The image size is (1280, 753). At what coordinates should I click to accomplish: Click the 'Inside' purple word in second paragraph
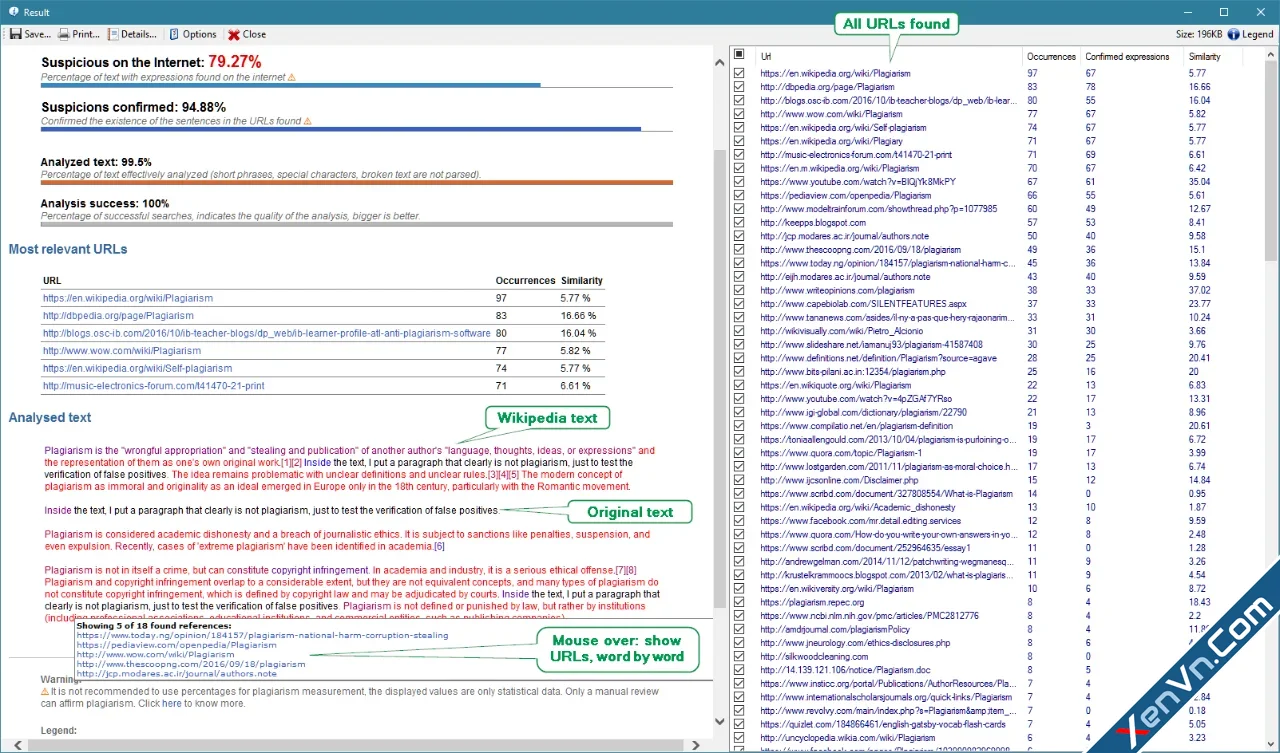(x=58, y=510)
